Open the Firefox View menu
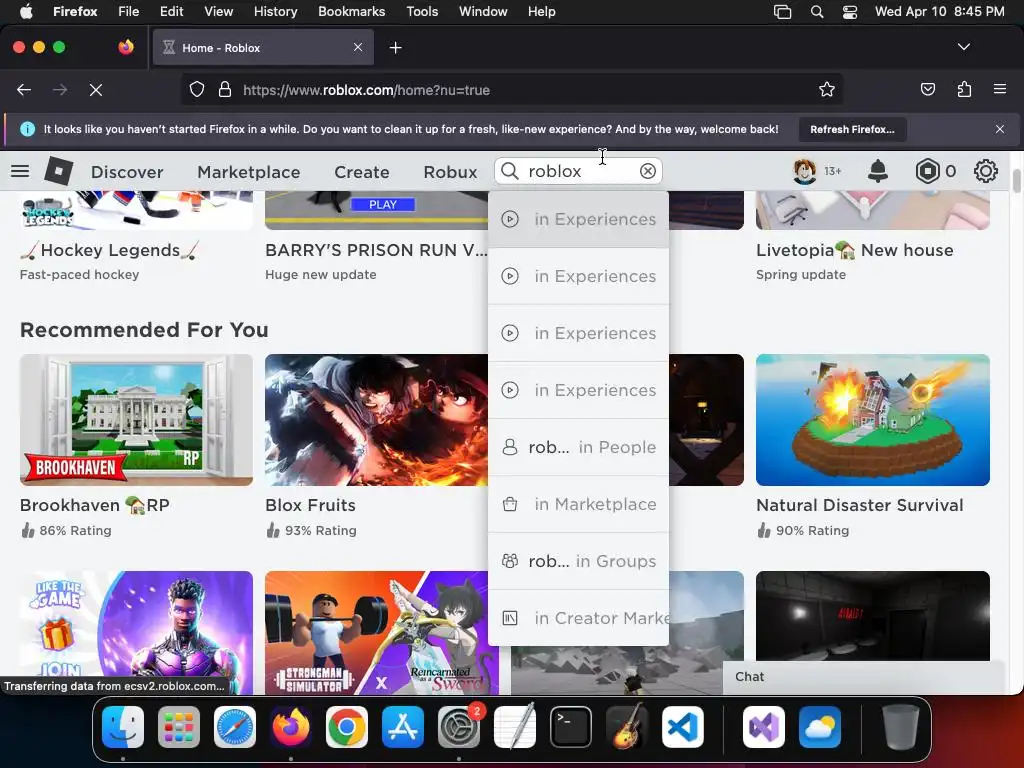This screenshot has height=768, width=1024. pyautogui.click(x=218, y=12)
